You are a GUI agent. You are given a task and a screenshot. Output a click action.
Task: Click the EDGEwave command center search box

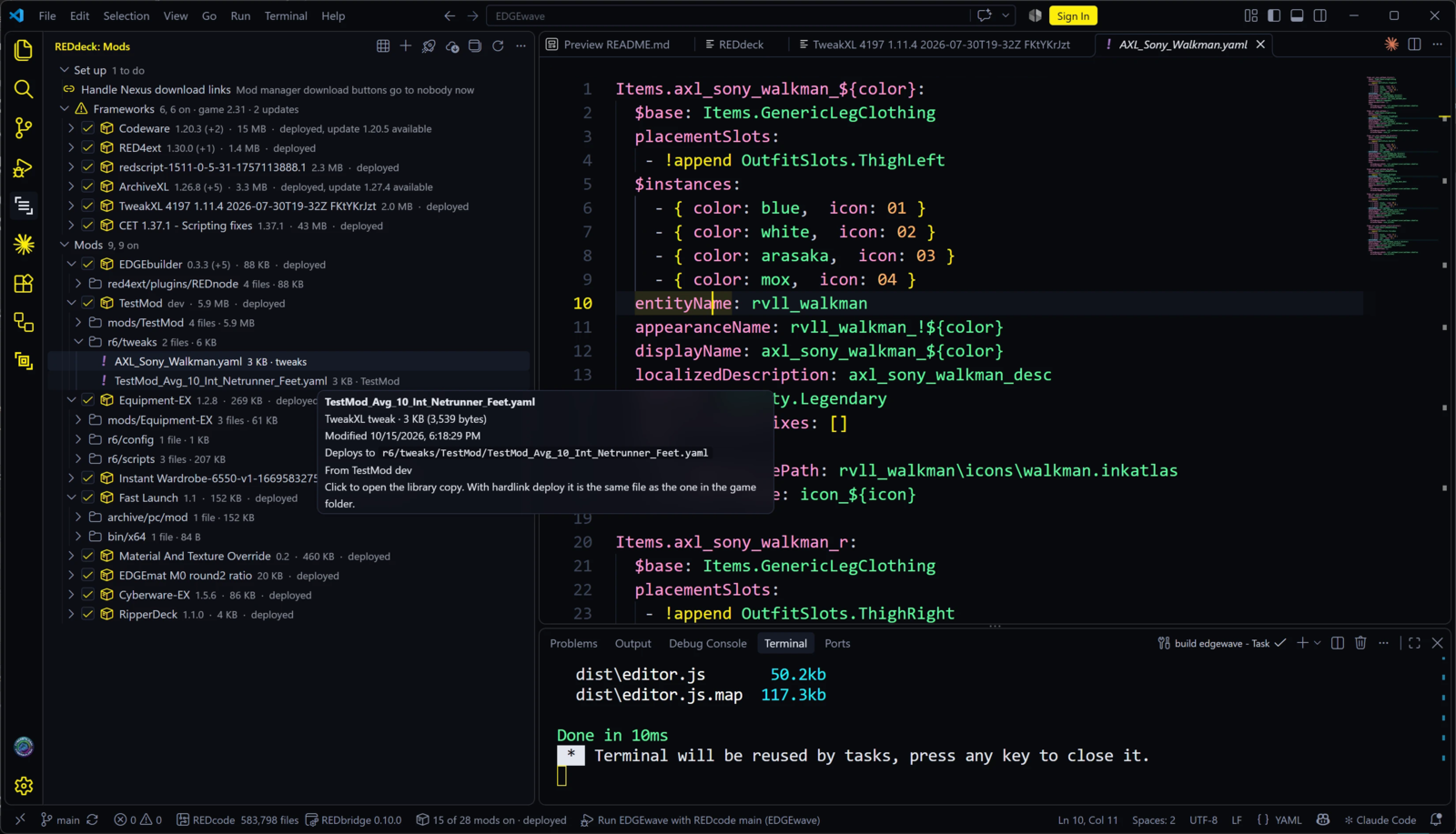pos(730,15)
